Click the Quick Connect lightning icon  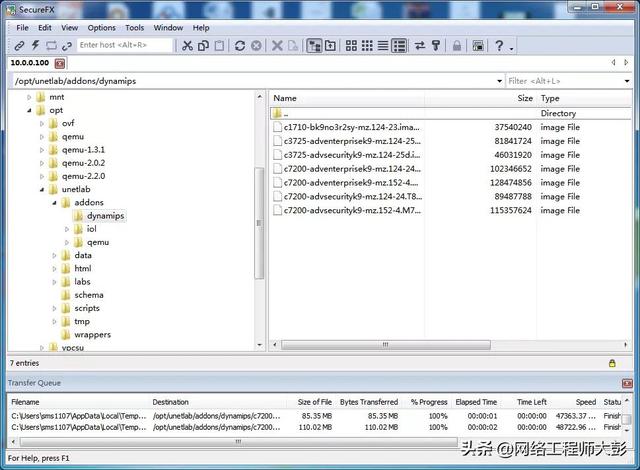click(36, 45)
